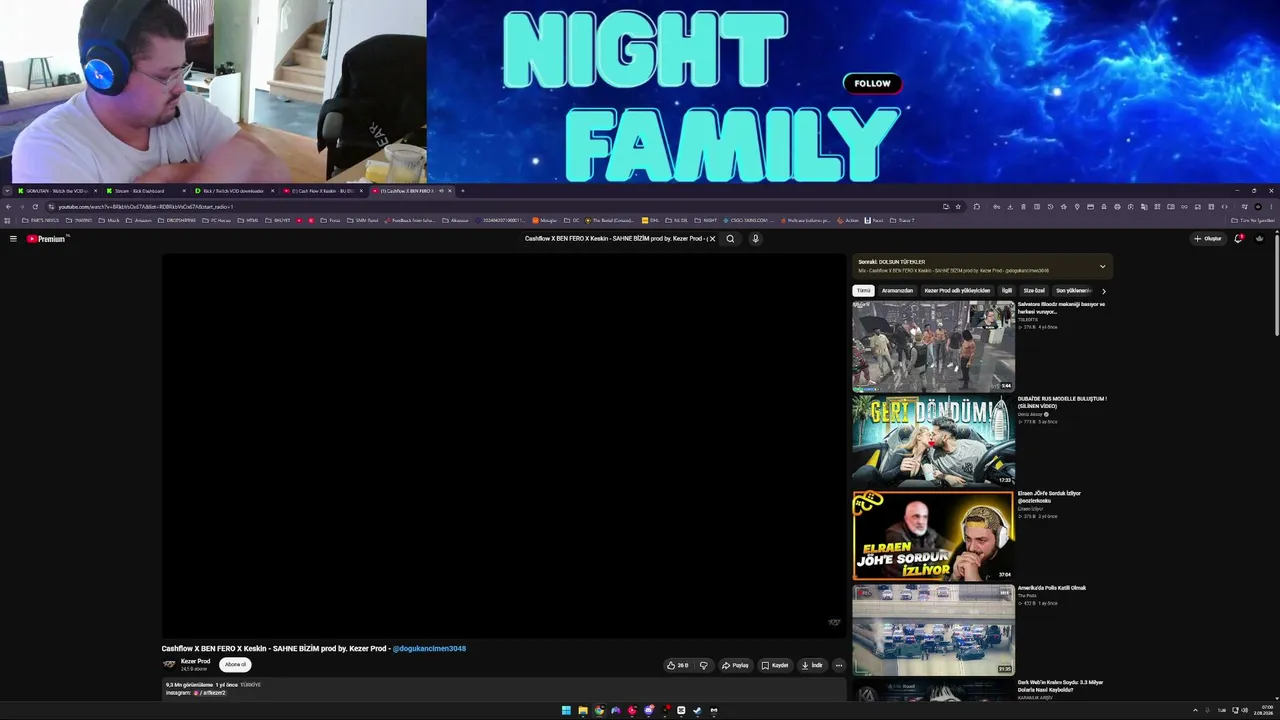Image resolution: width=1280 pixels, height=720 pixels.
Task: Open YouTube notifications bell
Action: click(x=1238, y=239)
